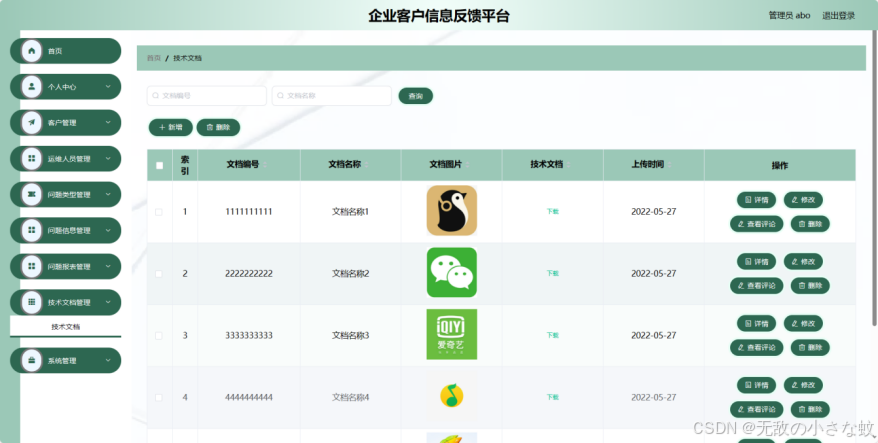Click the home icon beside 首页
This screenshot has width=878, height=443.
(31, 51)
